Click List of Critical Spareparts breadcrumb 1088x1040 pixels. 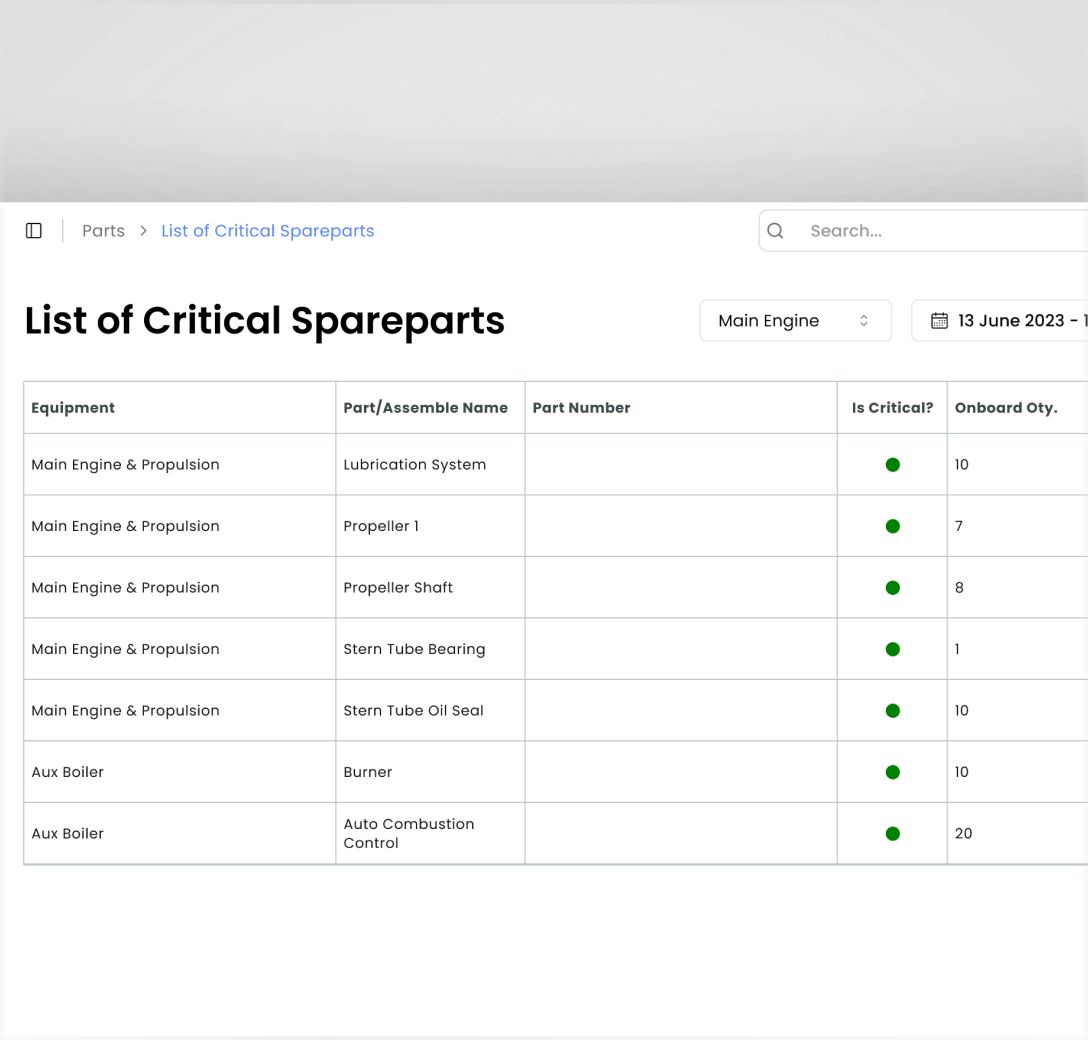coord(267,231)
